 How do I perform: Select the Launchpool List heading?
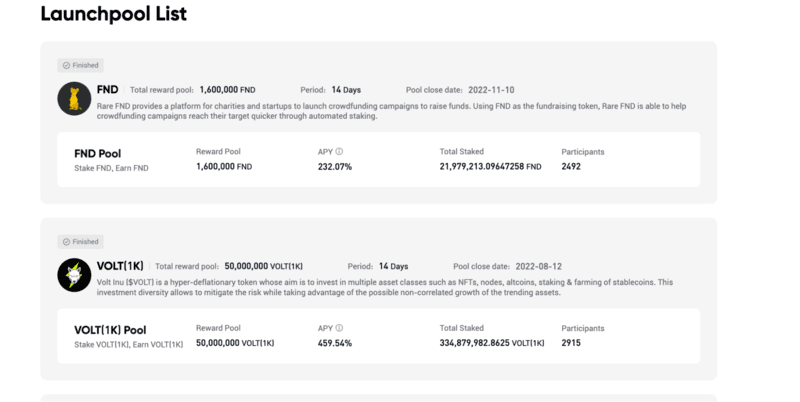[114, 14]
